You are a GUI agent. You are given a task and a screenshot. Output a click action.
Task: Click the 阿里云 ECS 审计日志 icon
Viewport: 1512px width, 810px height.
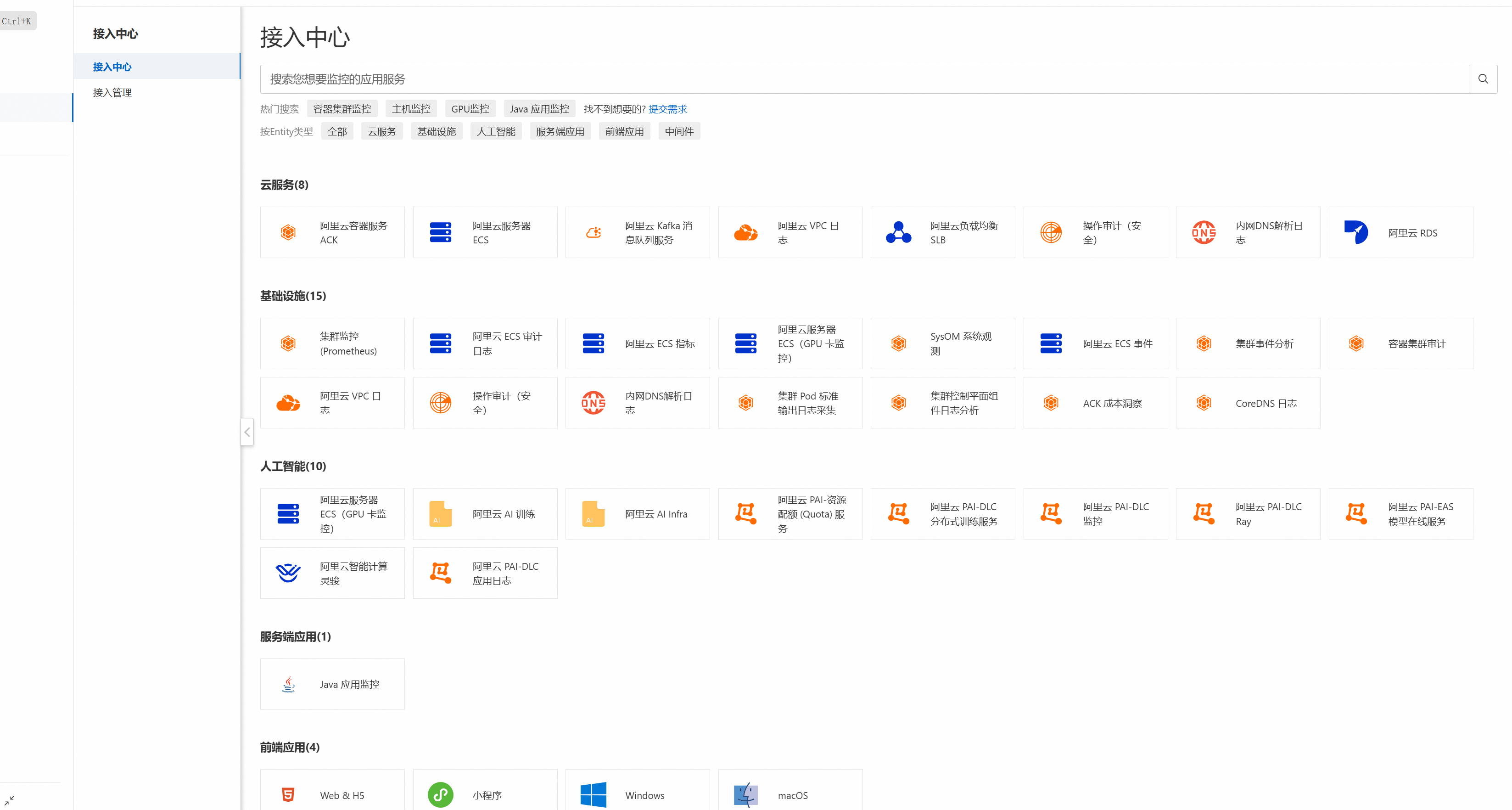tap(440, 343)
